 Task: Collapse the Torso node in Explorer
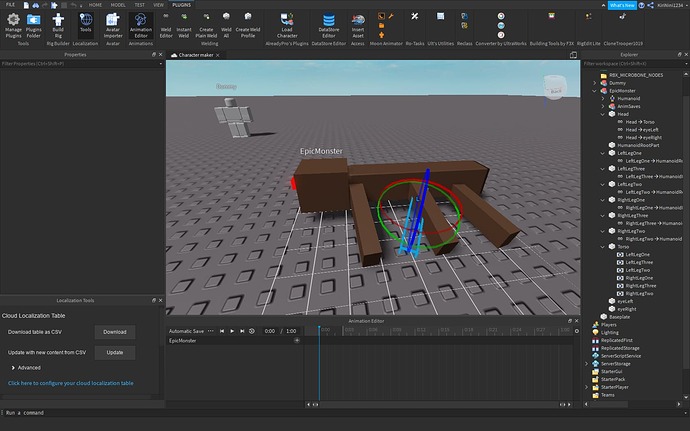tap(603, 247)
